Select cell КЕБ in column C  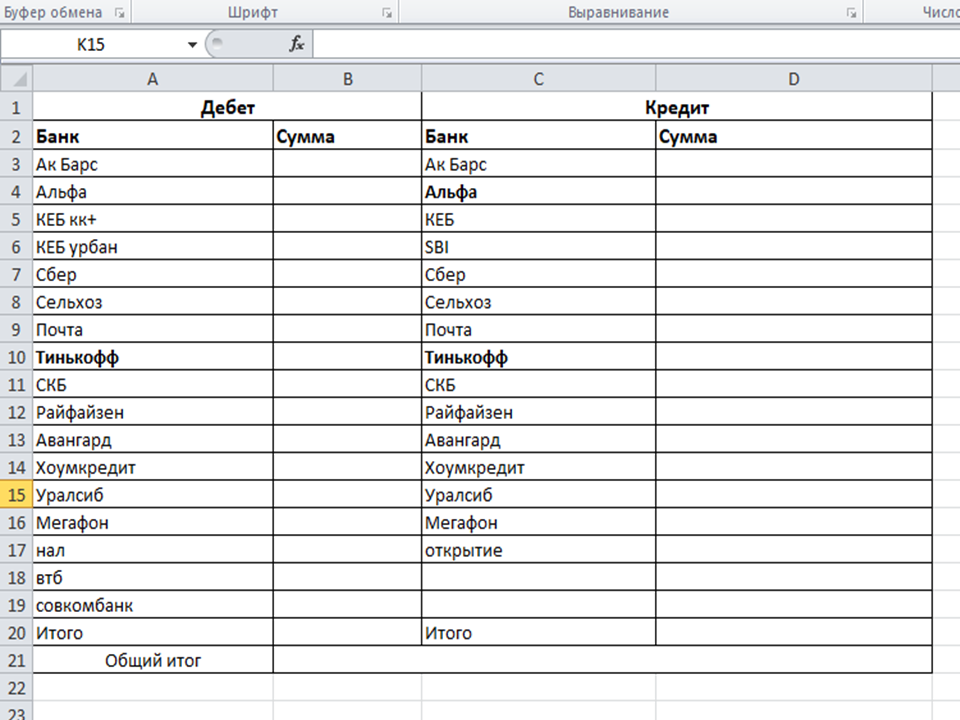538,219
